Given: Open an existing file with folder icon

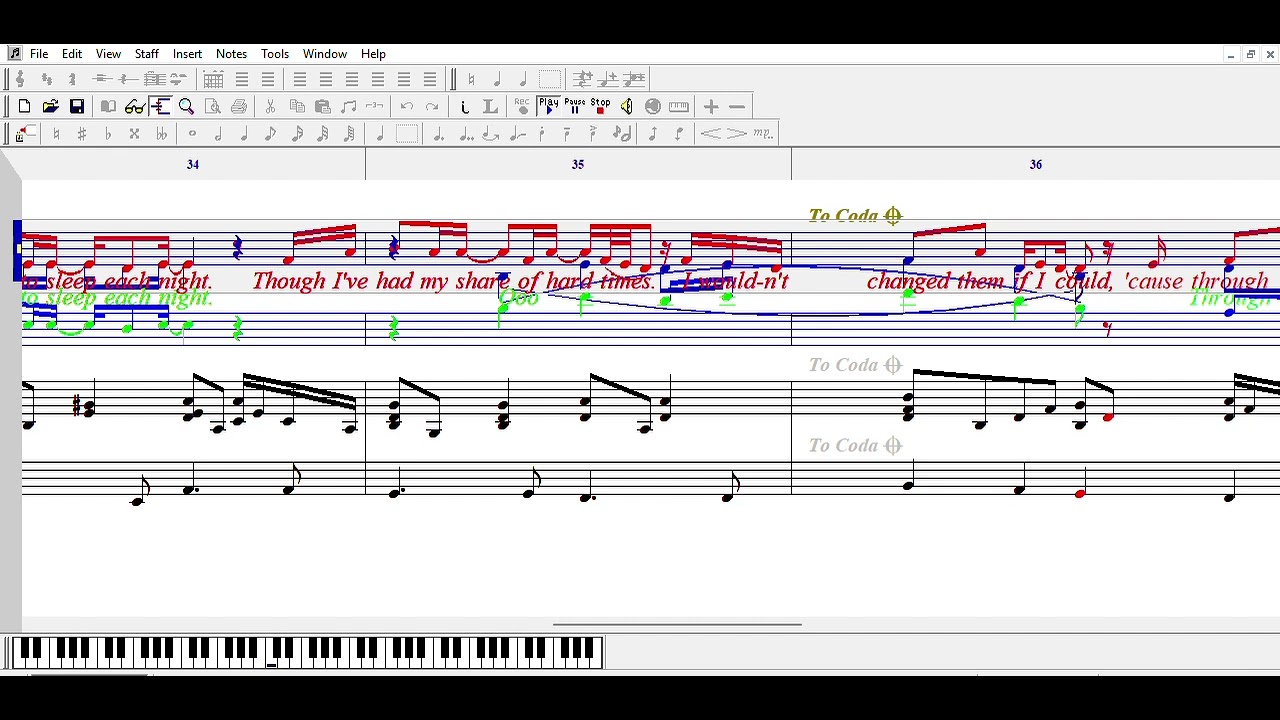Looking at the screenshot, I should [50, 106].
